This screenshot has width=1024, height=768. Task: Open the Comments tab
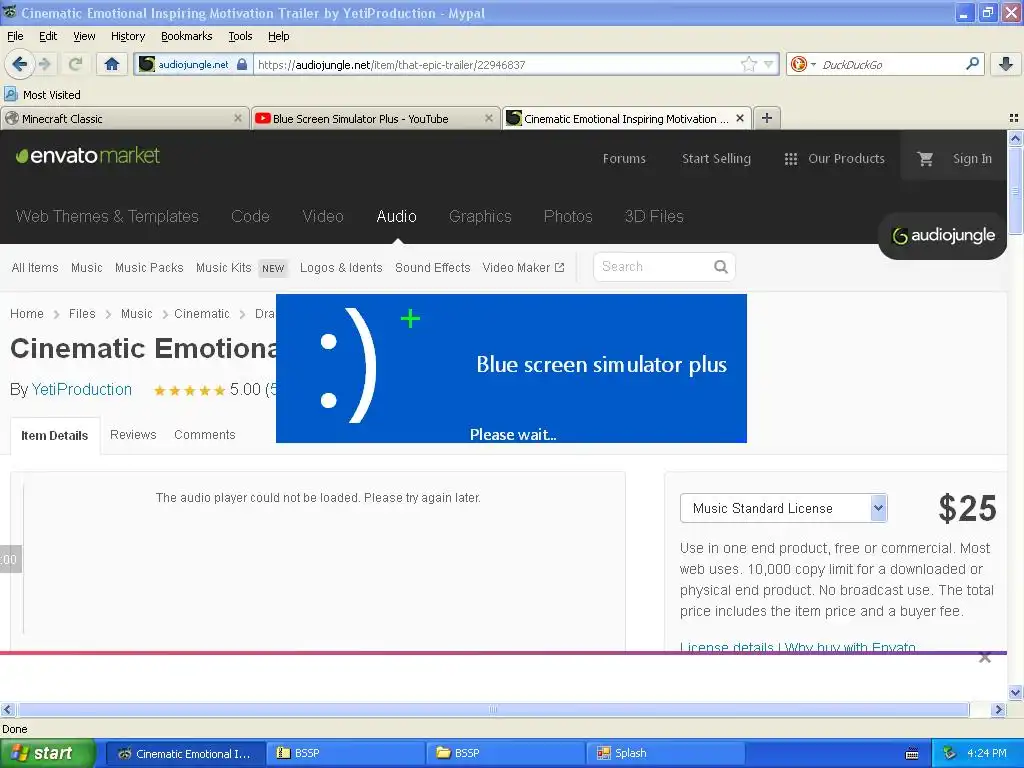(204, 435)
